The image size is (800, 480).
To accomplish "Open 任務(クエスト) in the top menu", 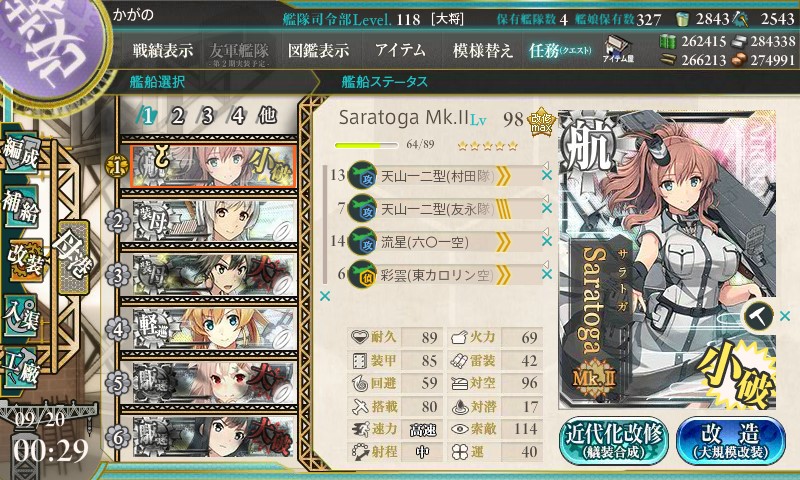I will [560, 50].
